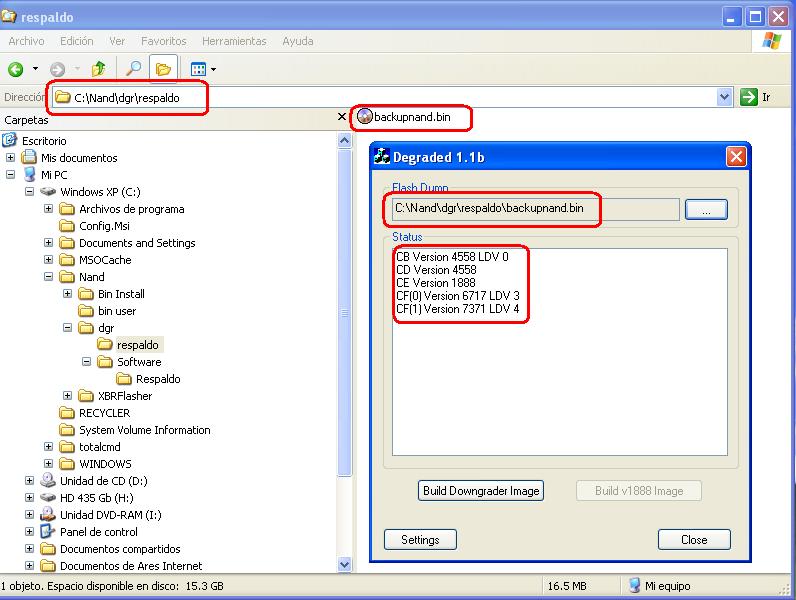
Task: Select the backupnand.bin file
Action: [x=404, y=117]
